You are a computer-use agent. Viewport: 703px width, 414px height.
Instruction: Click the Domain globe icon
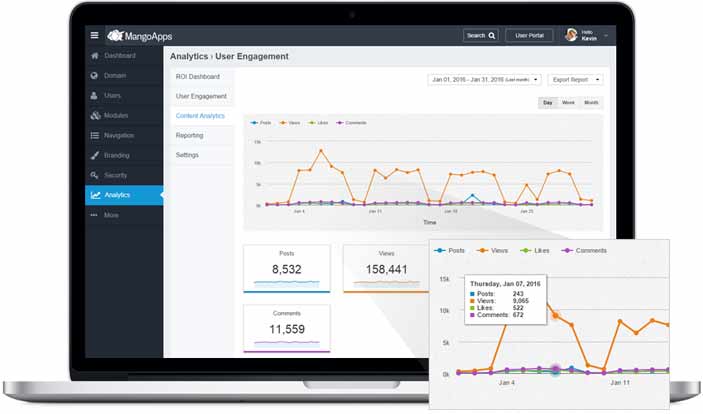point(94,75)
